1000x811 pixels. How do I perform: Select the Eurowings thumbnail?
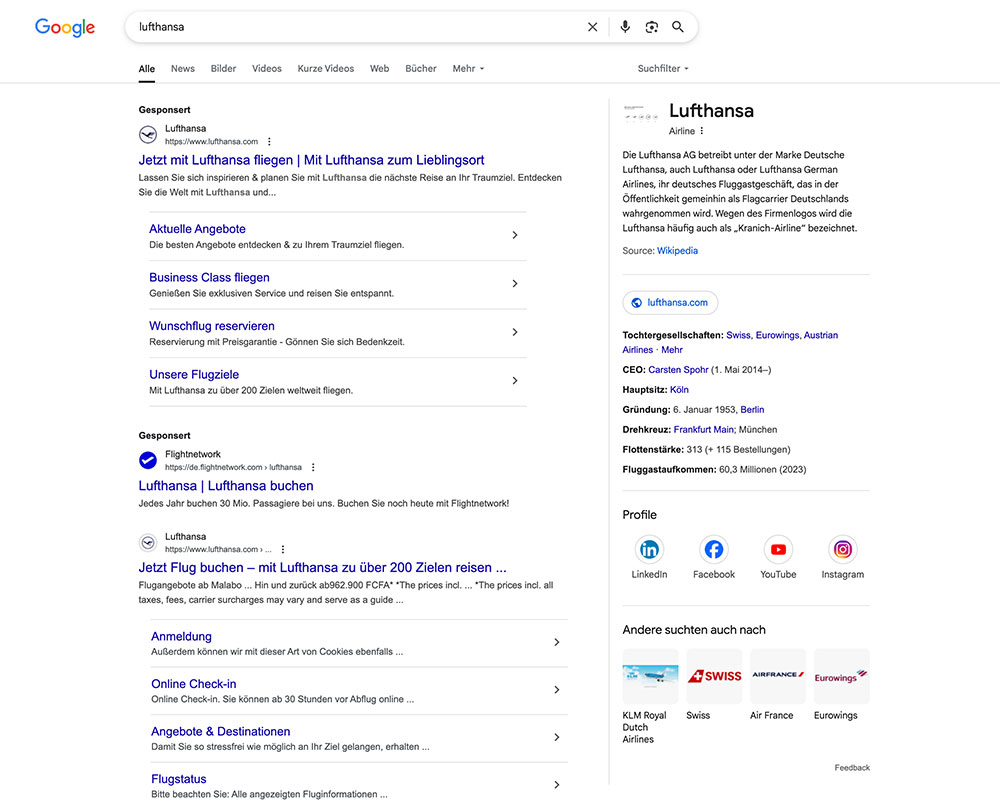[842, 676]
